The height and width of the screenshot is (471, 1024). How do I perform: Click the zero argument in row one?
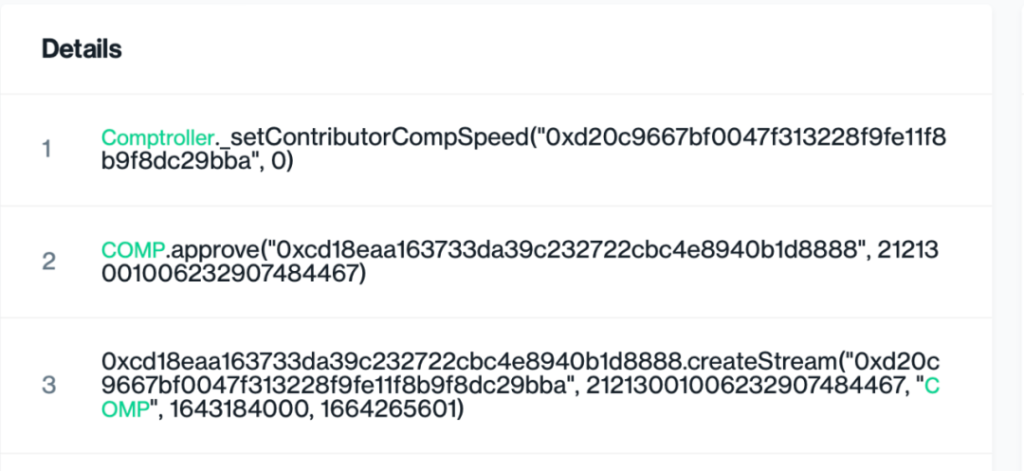coord(278,162)
